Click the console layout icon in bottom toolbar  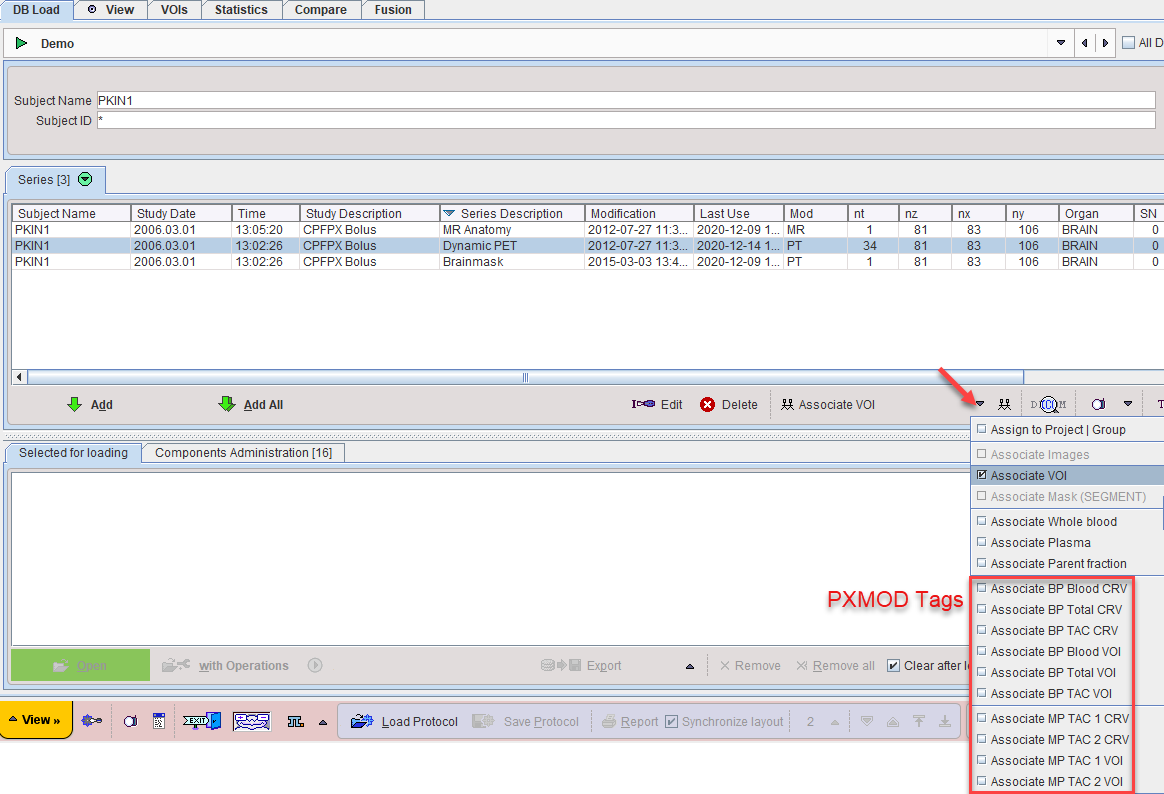click(x=252, y=721)
